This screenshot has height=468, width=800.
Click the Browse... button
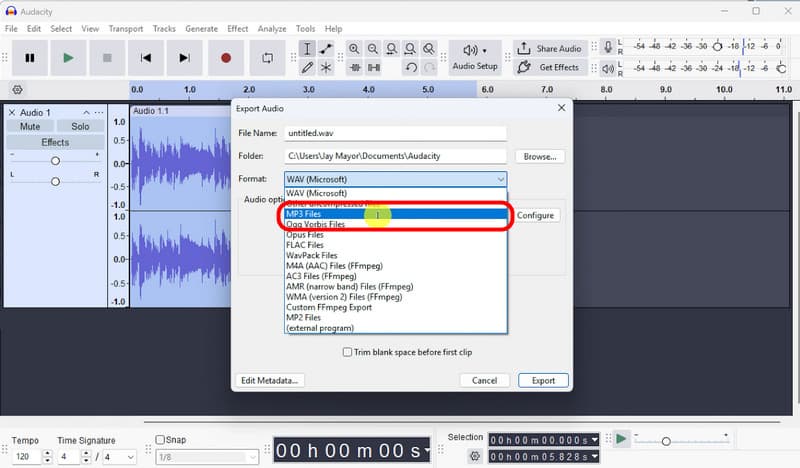coord(540,157)
